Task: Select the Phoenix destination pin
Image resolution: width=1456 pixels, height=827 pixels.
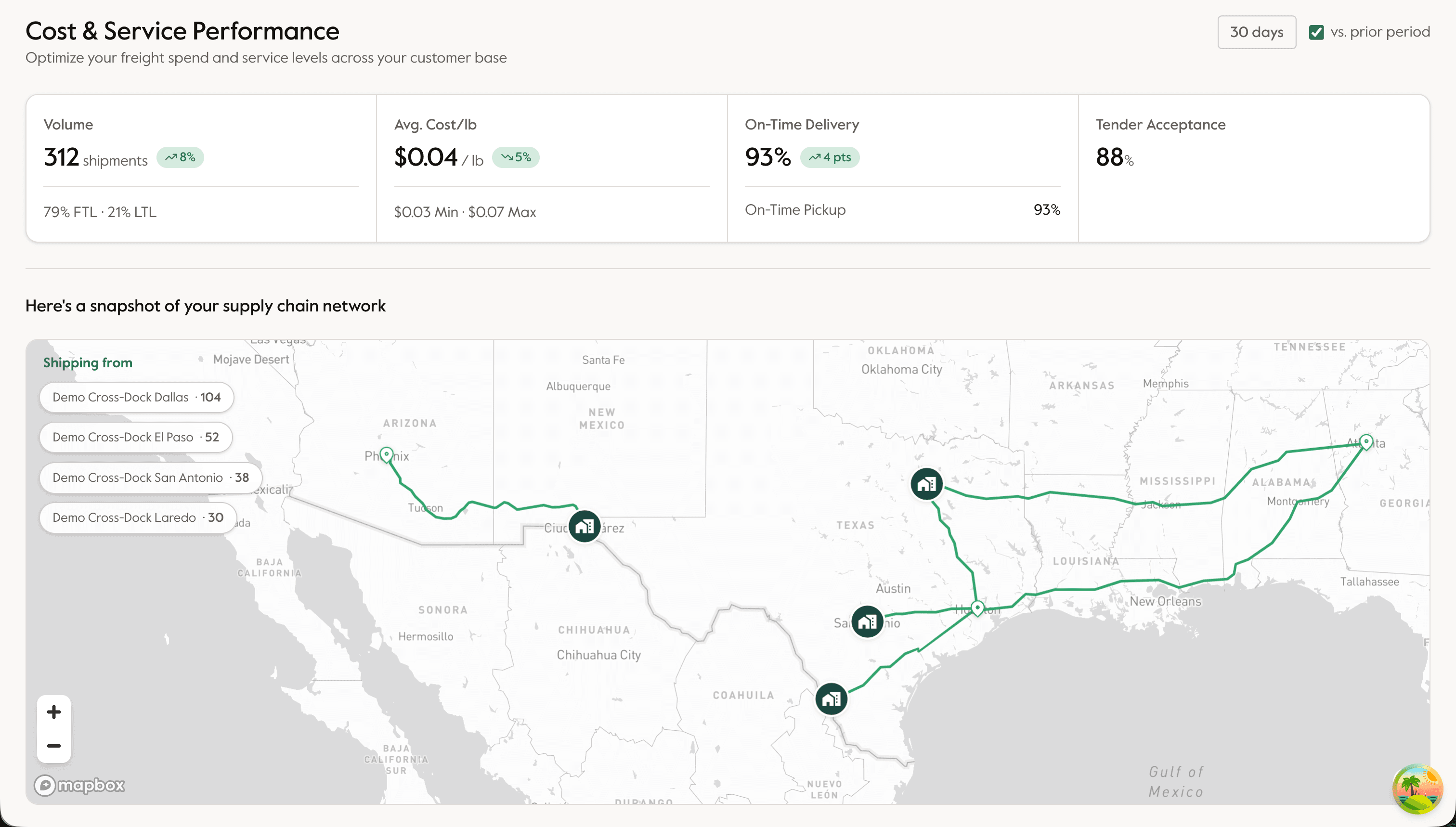Action: [386, 455]
